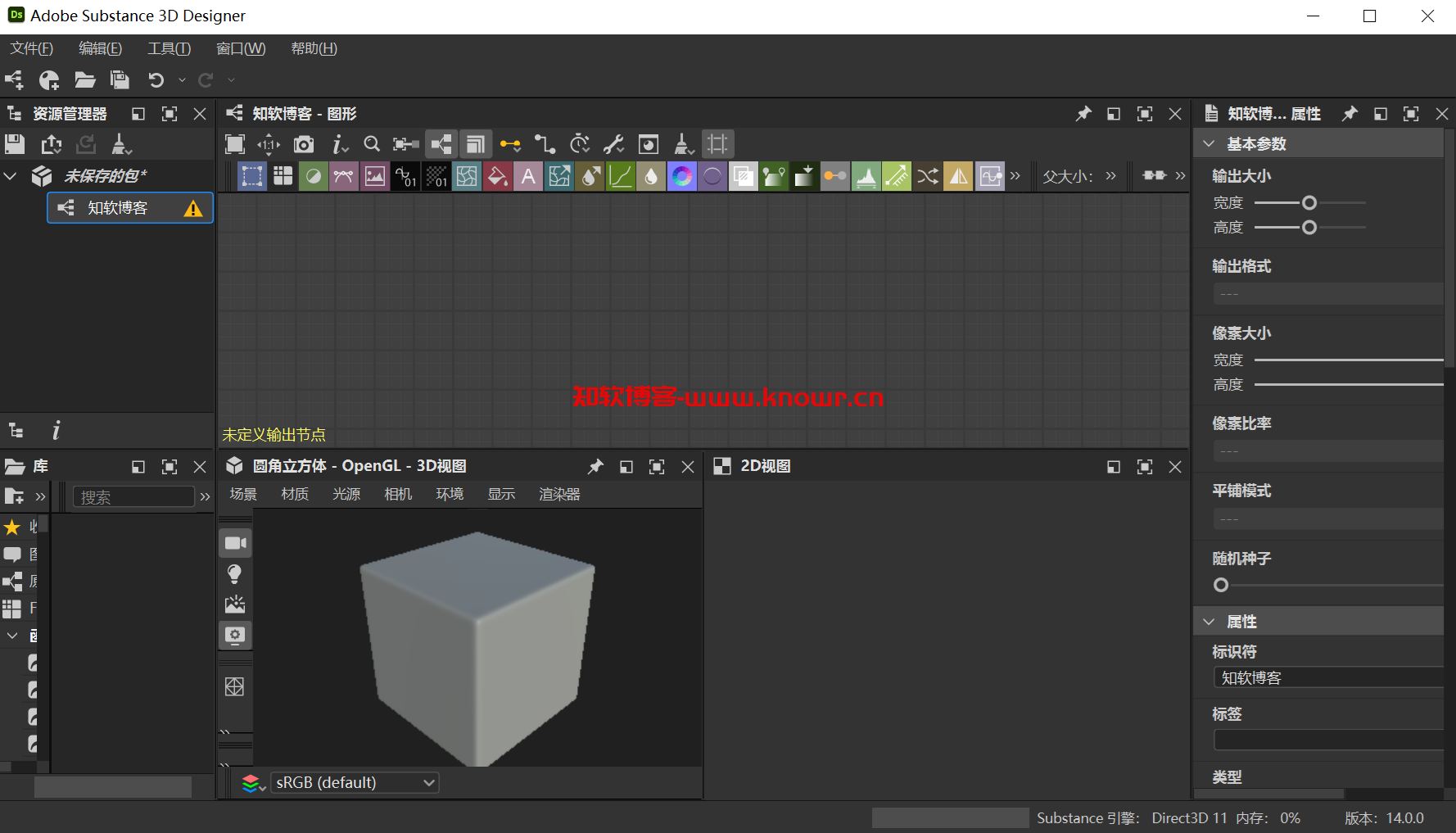Open the 帮助 menu
Viewport: 1456px width, 833px height.
click(314, 48)
